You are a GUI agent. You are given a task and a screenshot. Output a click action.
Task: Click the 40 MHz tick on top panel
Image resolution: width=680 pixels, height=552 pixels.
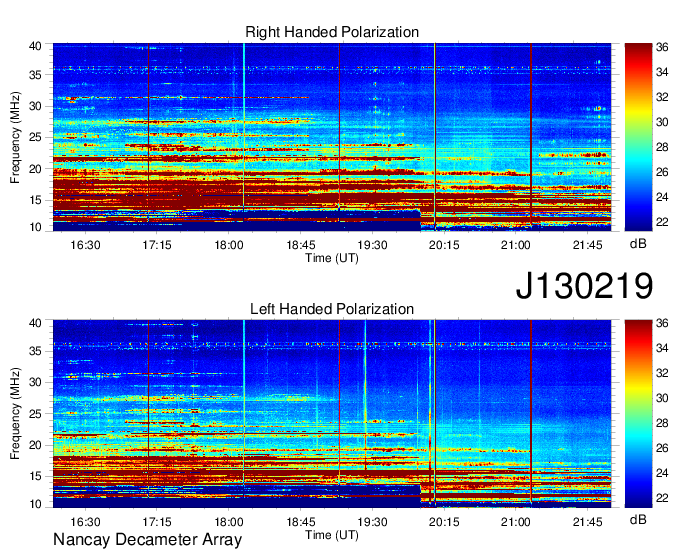pyautogui.click(x=35, y=46)
